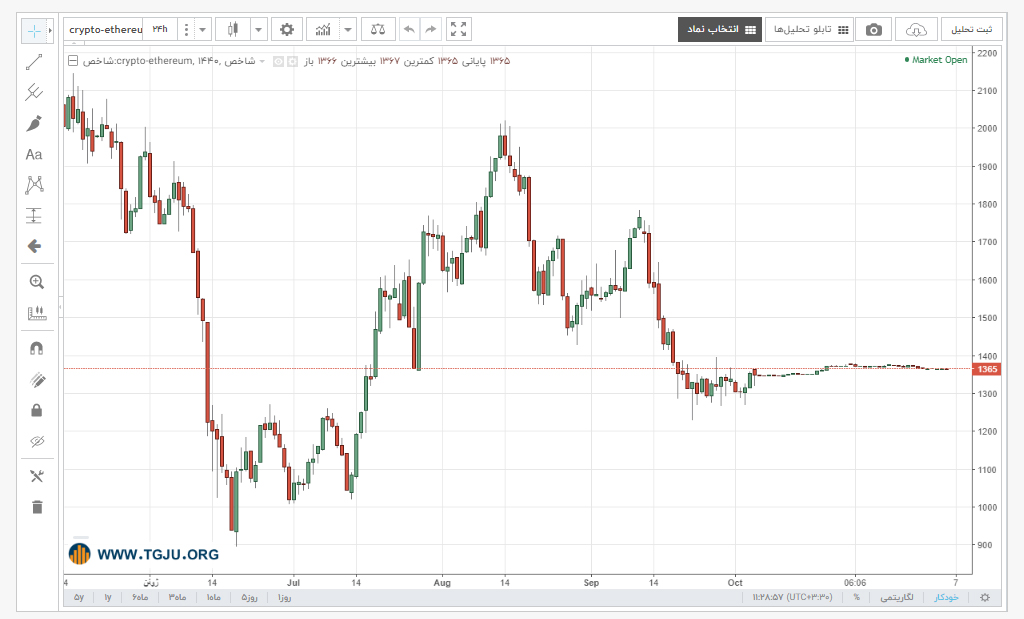
Task: Toggle magnet mode for drawings
Action: [x=37, y=349]
